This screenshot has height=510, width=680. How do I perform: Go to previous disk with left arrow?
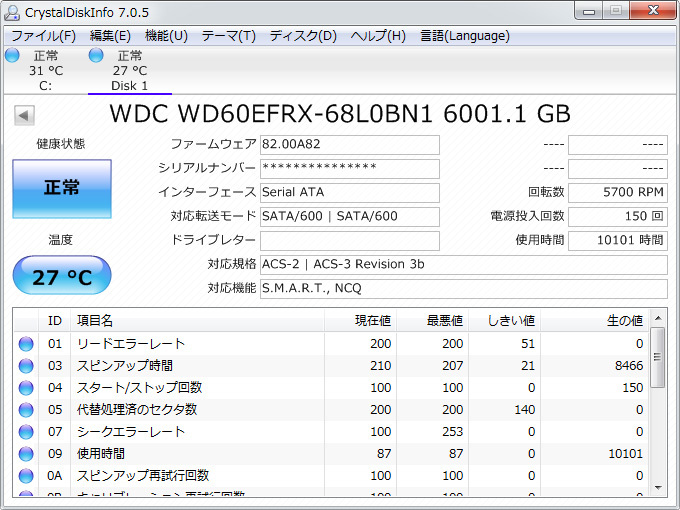pyautogui.click(x=24, y=115)
